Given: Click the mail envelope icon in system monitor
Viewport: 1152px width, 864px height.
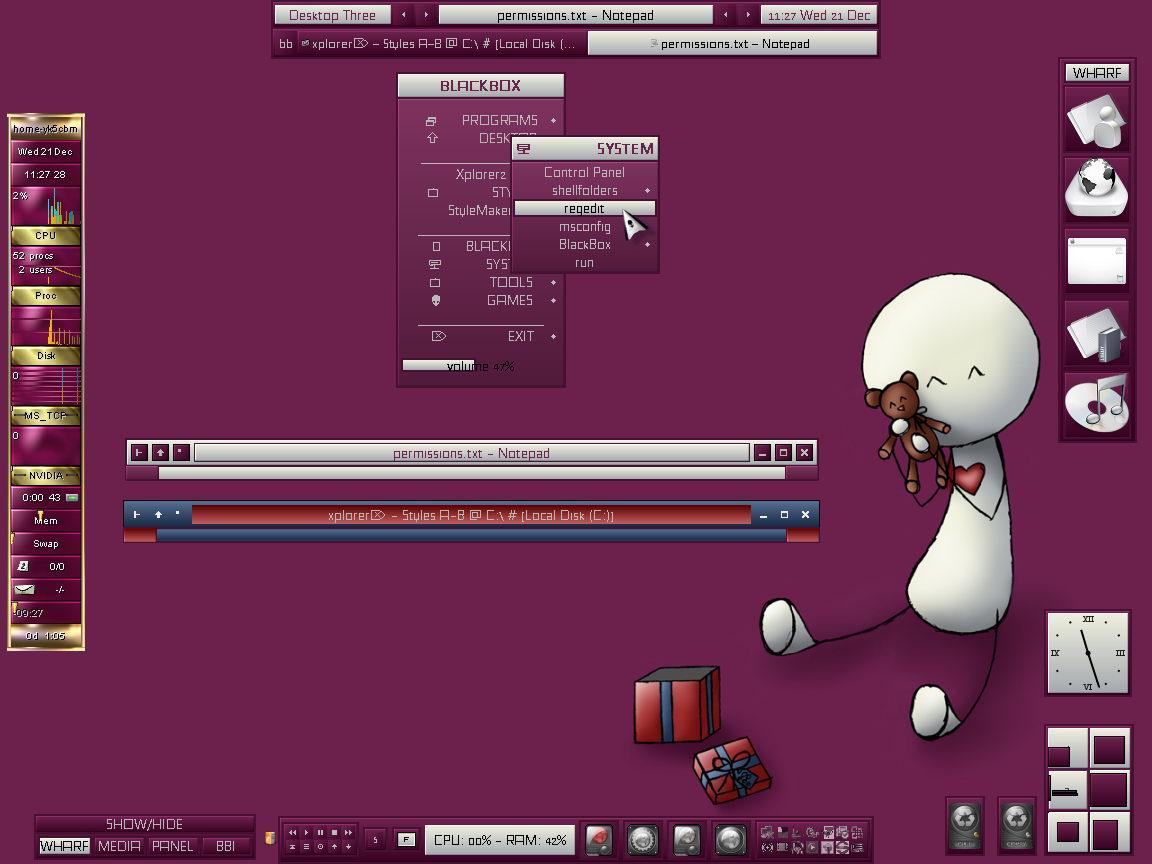Looking at the screenshot, I should [x=25, y=589].
